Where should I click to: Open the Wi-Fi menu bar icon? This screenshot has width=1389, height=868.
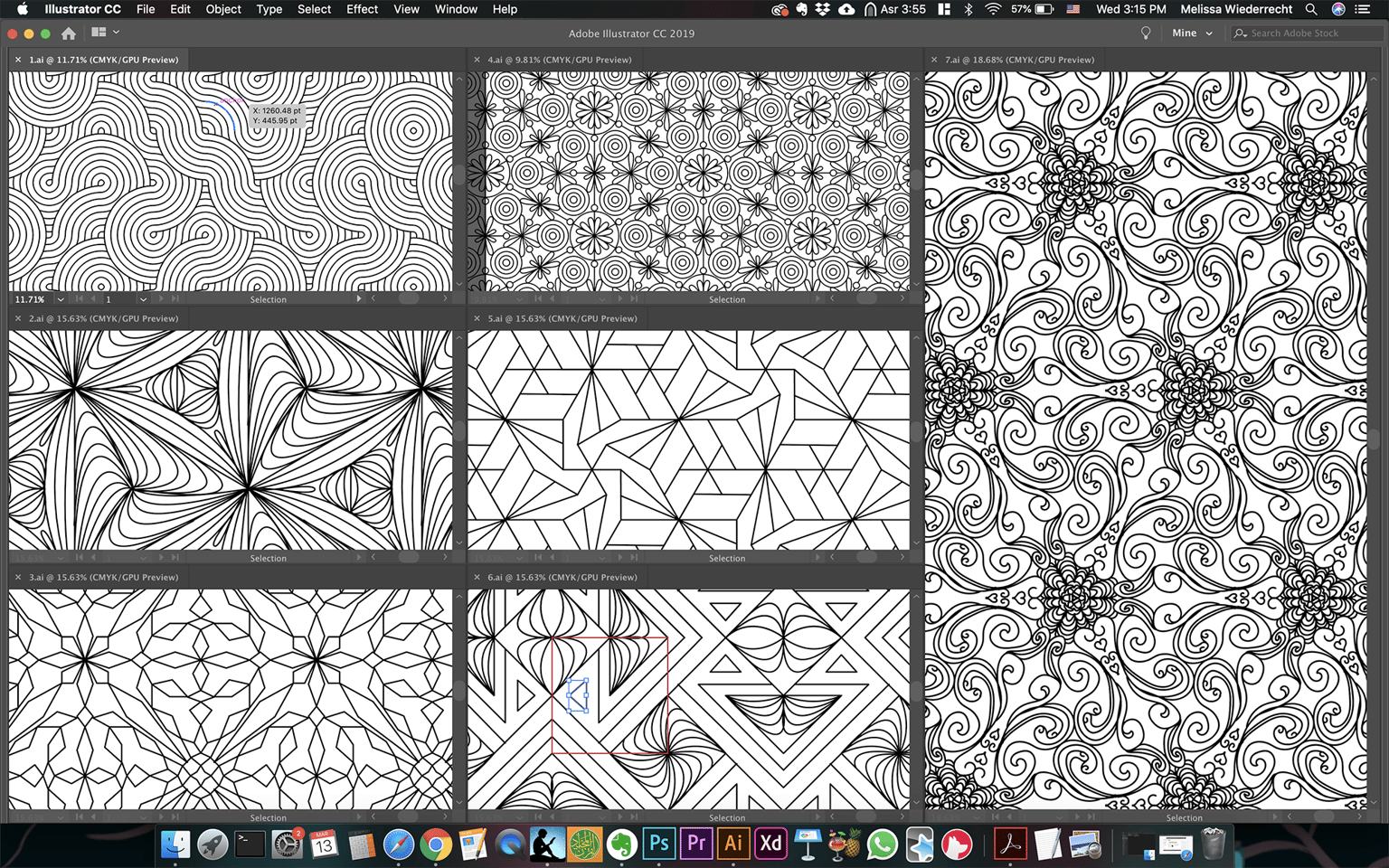[x=993, y=9]
